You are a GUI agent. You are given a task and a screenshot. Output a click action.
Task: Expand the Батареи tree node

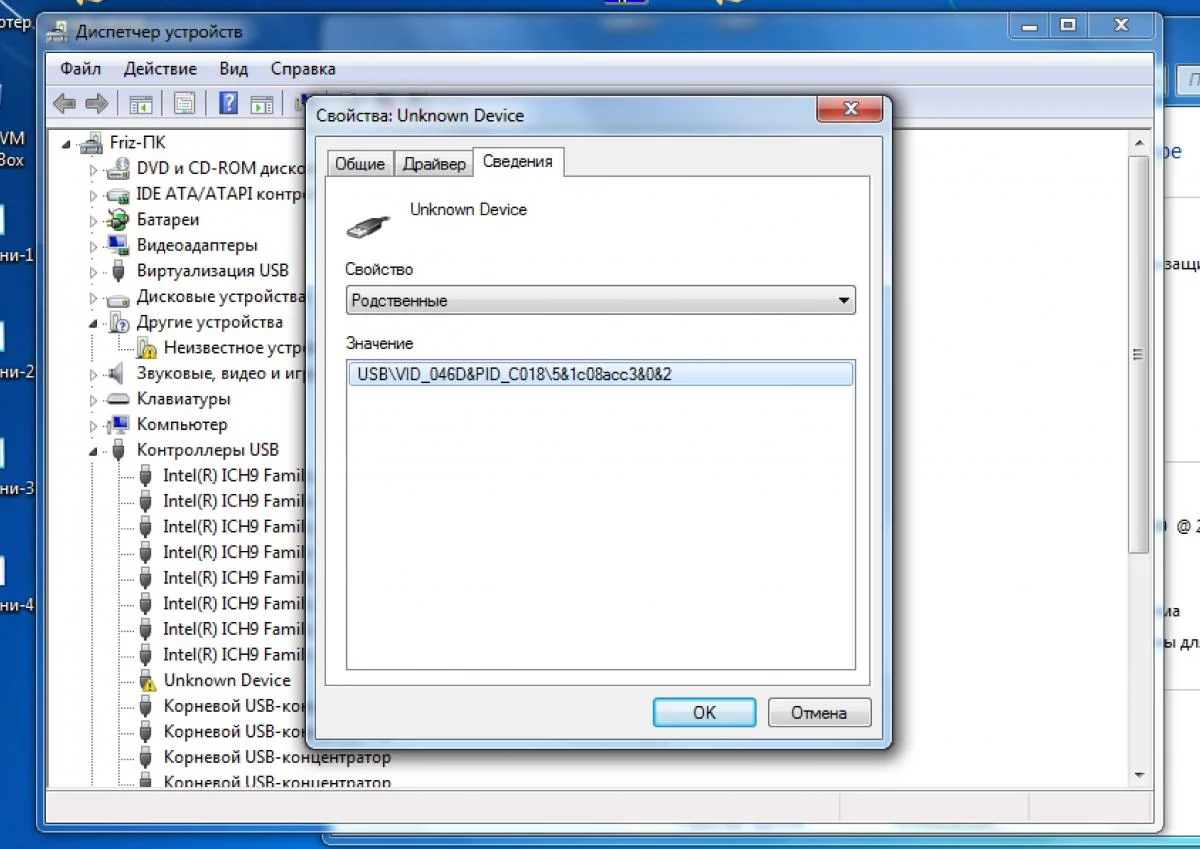click(91, 219)
